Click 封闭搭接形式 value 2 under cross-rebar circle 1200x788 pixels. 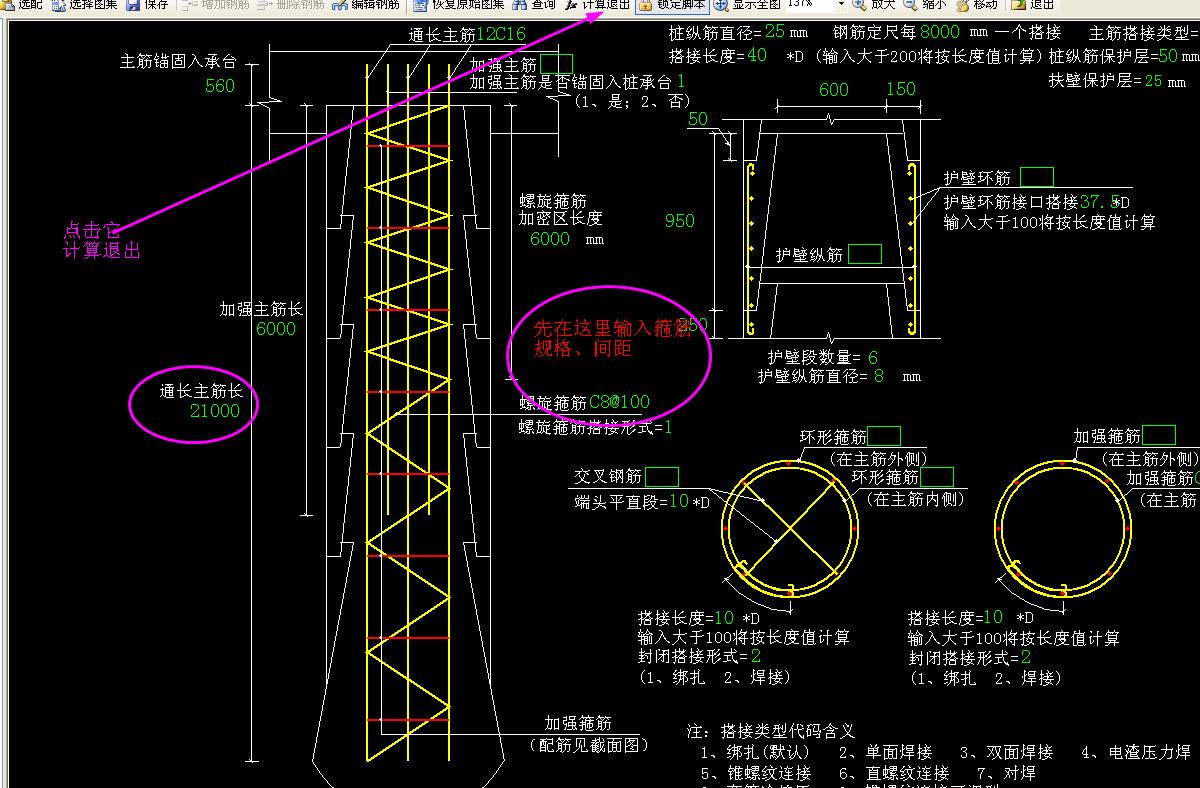click(x=756, y=656)
